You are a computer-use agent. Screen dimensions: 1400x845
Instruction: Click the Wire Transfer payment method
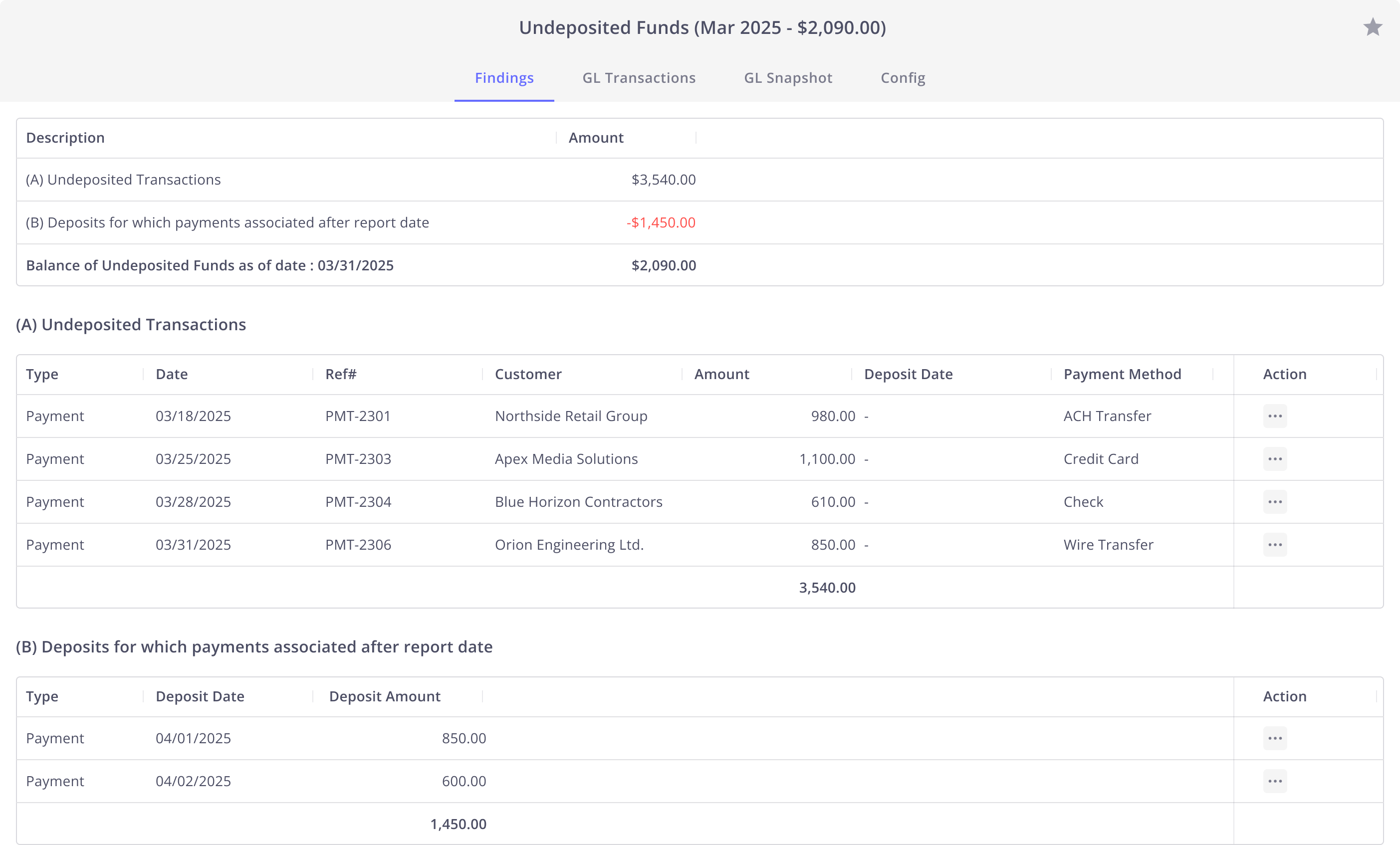pos(1108,545)
